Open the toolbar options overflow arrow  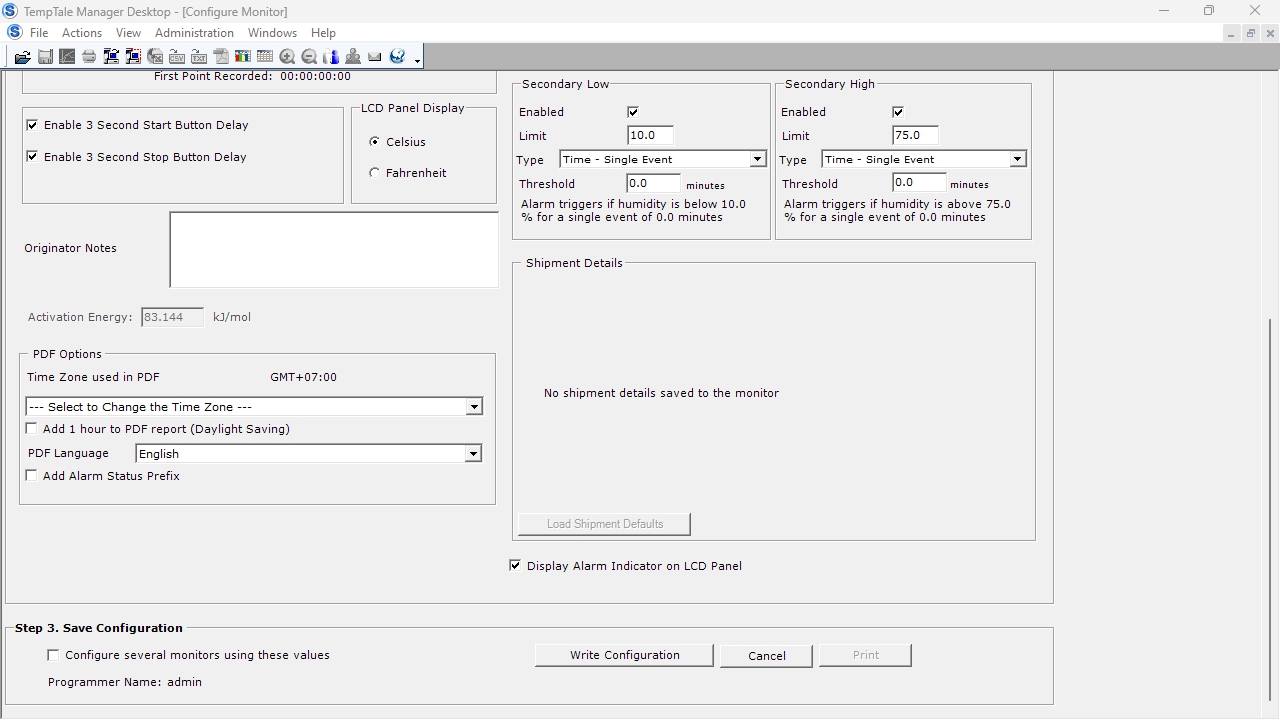coord(417,60)
